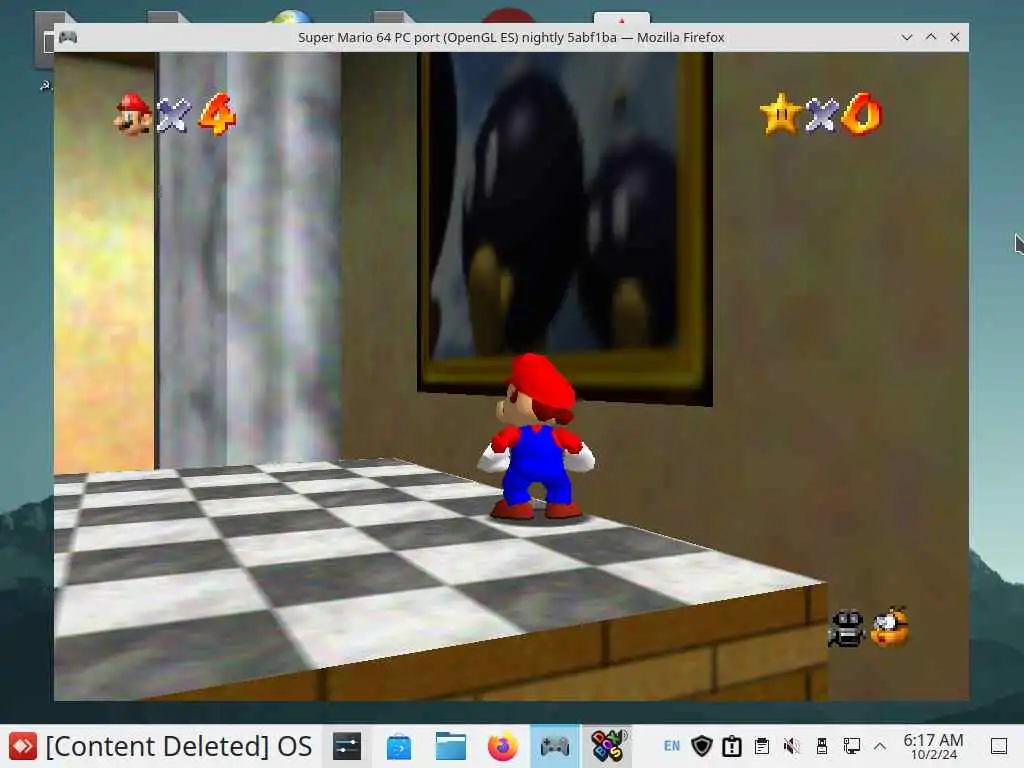The width and height of the screenshot is (1024, 768).
Task: Open the removable devices USB tray icon
Action: [x=822, y=746]
